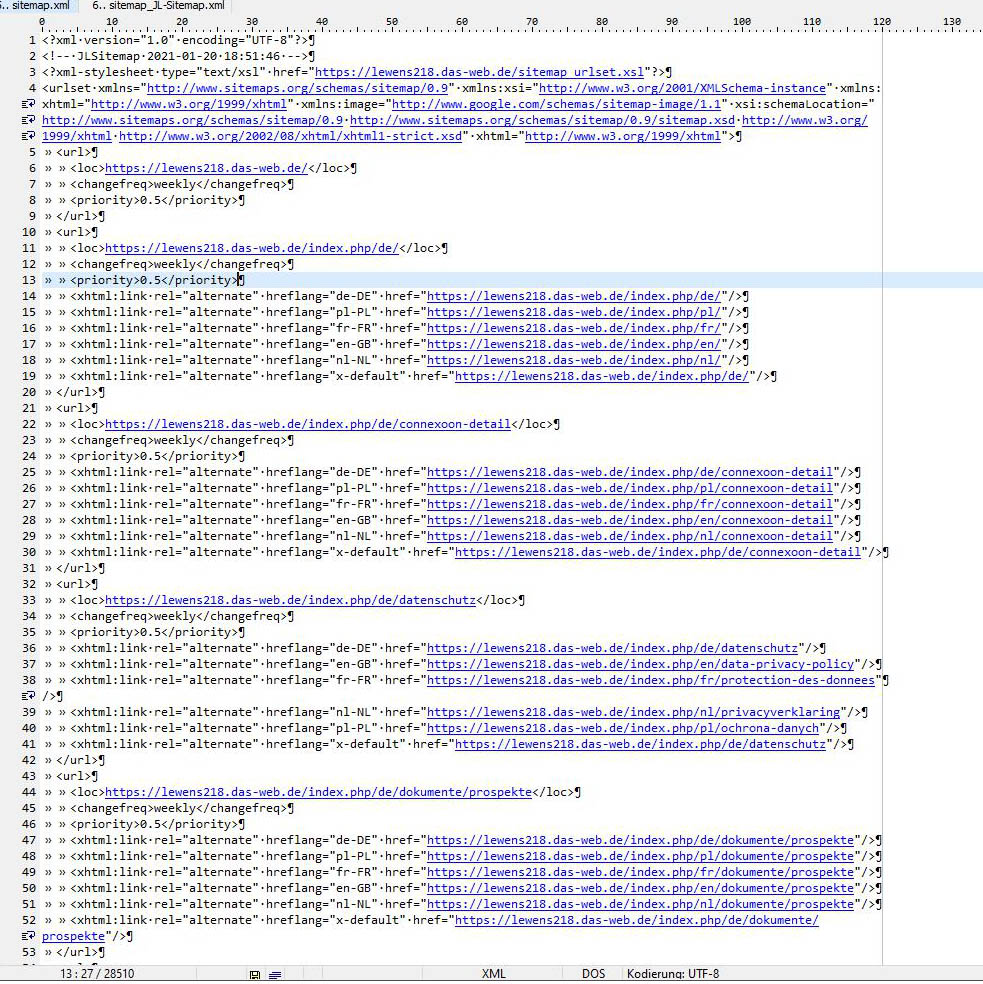This screenshot has height=984, width=983.
Task: Click the lines icon beside the disk icon
Action: point(275,974)
